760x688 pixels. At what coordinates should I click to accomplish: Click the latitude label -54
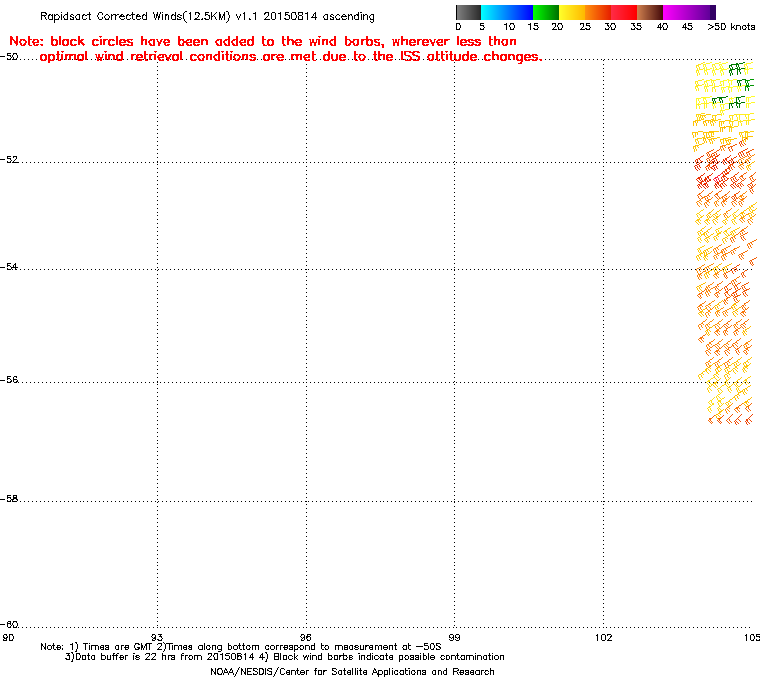pyautogui.click(x=9, y=267)
